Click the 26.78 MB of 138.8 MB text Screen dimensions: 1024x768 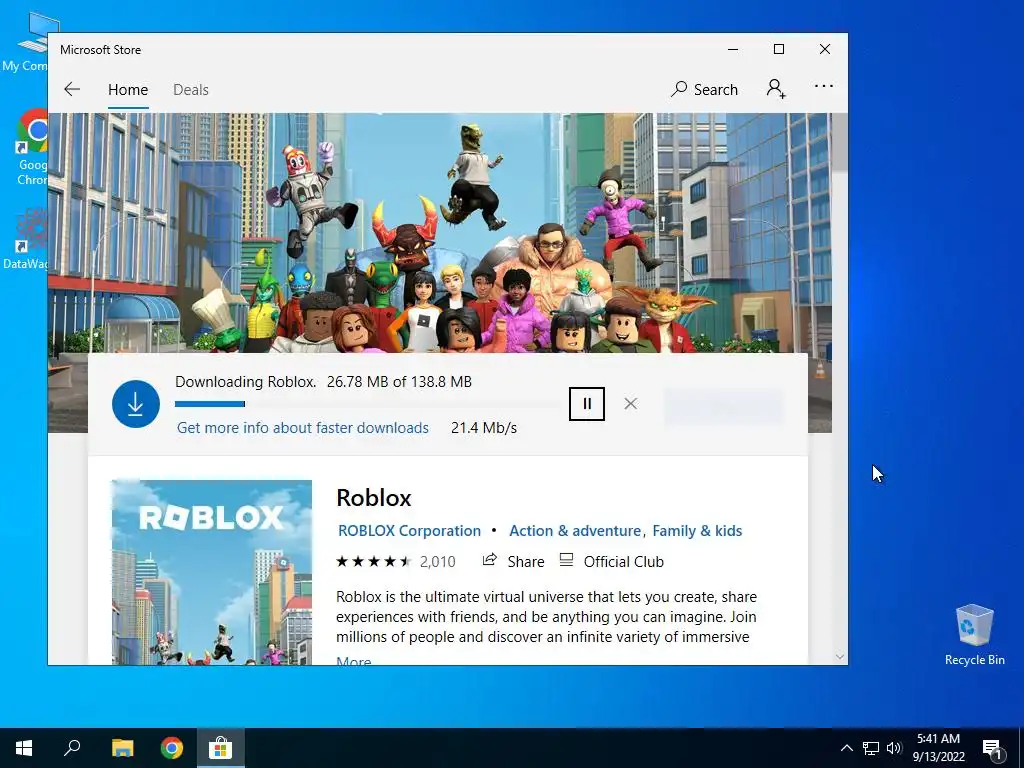click(x=399, y=381)
